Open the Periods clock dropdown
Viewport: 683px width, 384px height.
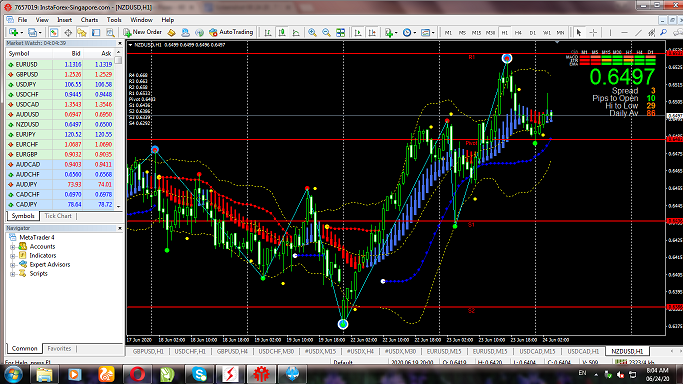pyautogui.click(x=414, y=33)
